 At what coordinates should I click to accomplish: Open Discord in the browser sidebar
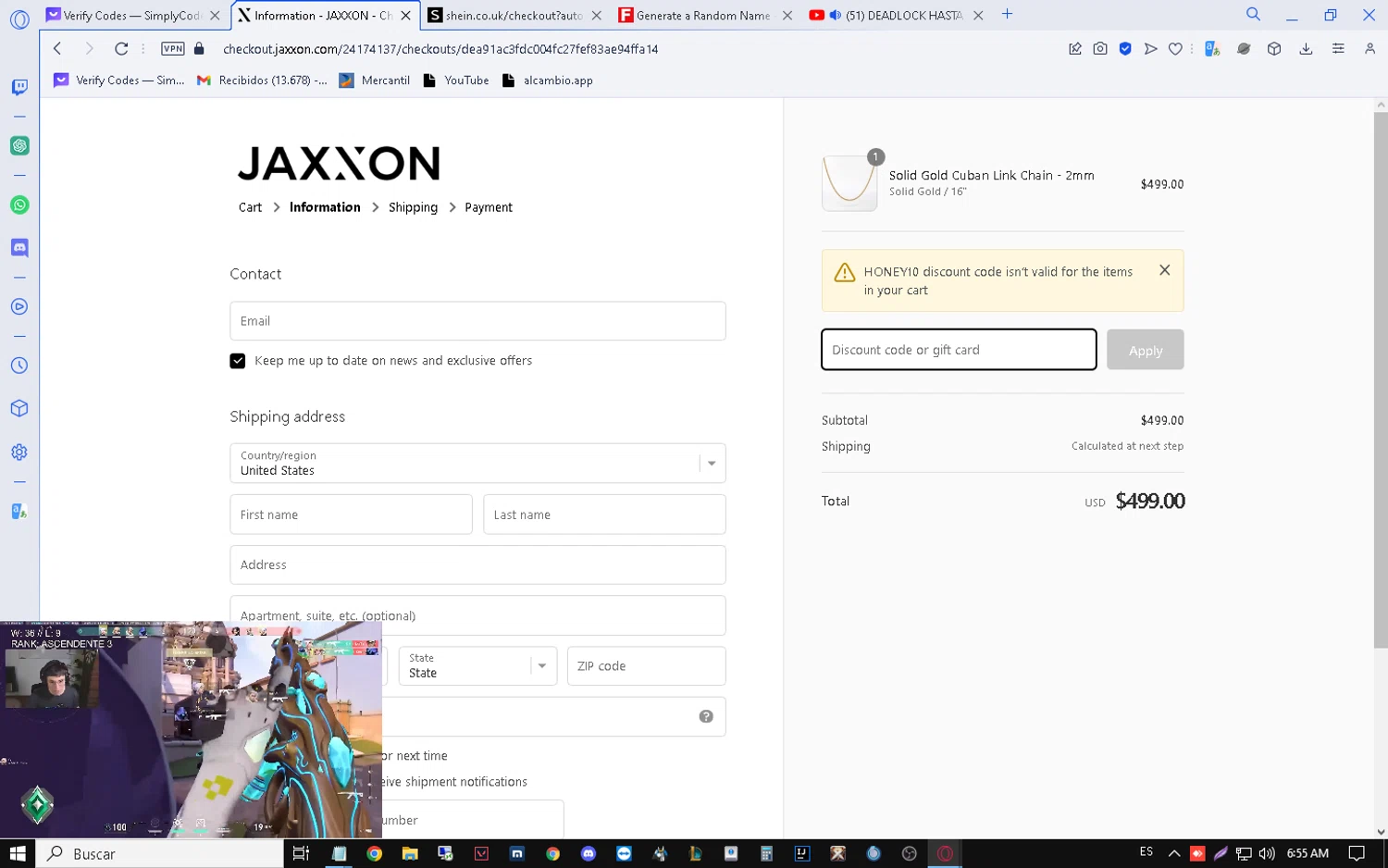19,247
